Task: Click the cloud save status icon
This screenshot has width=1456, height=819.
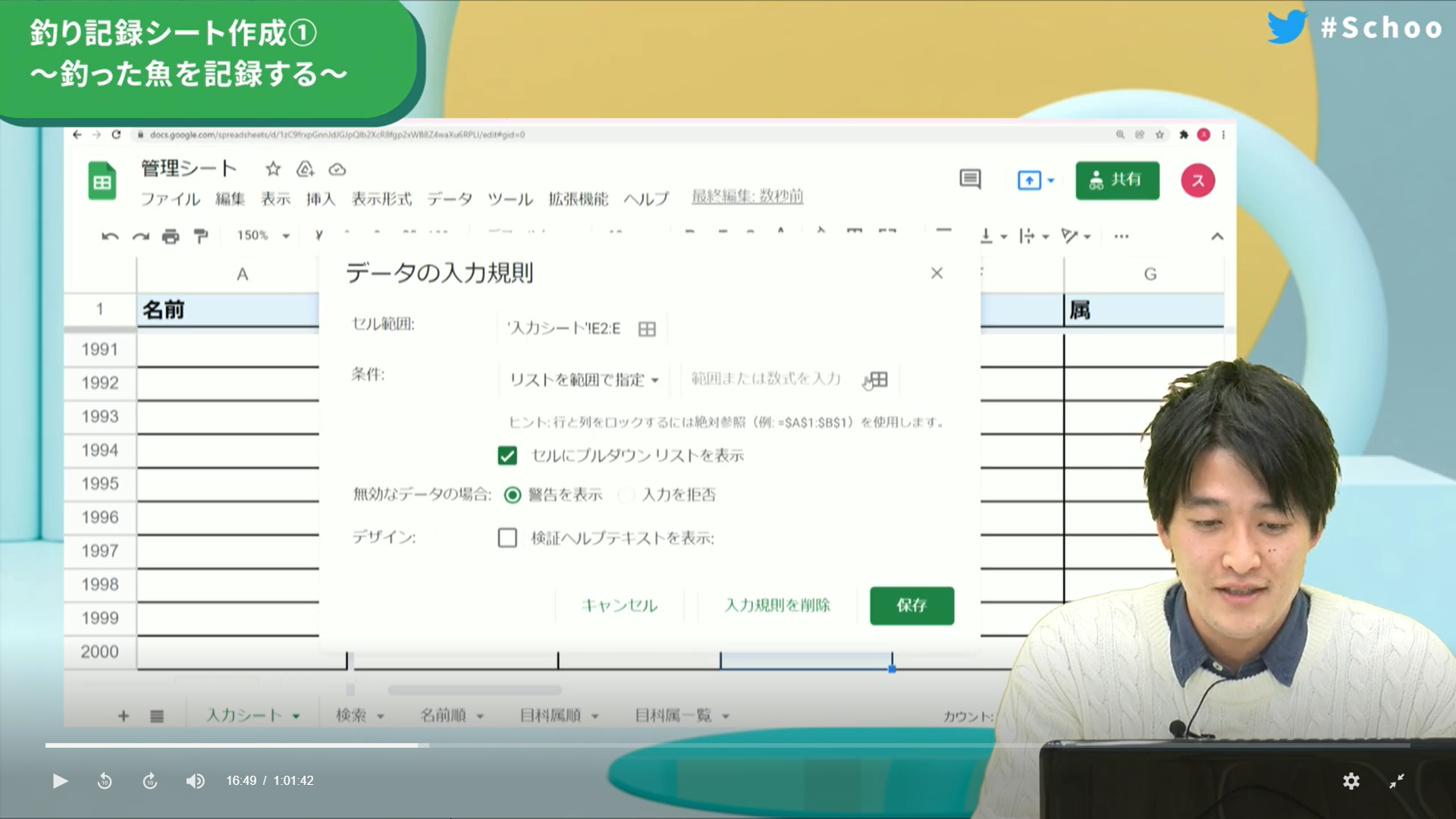Action: click(x=337, y=169)
